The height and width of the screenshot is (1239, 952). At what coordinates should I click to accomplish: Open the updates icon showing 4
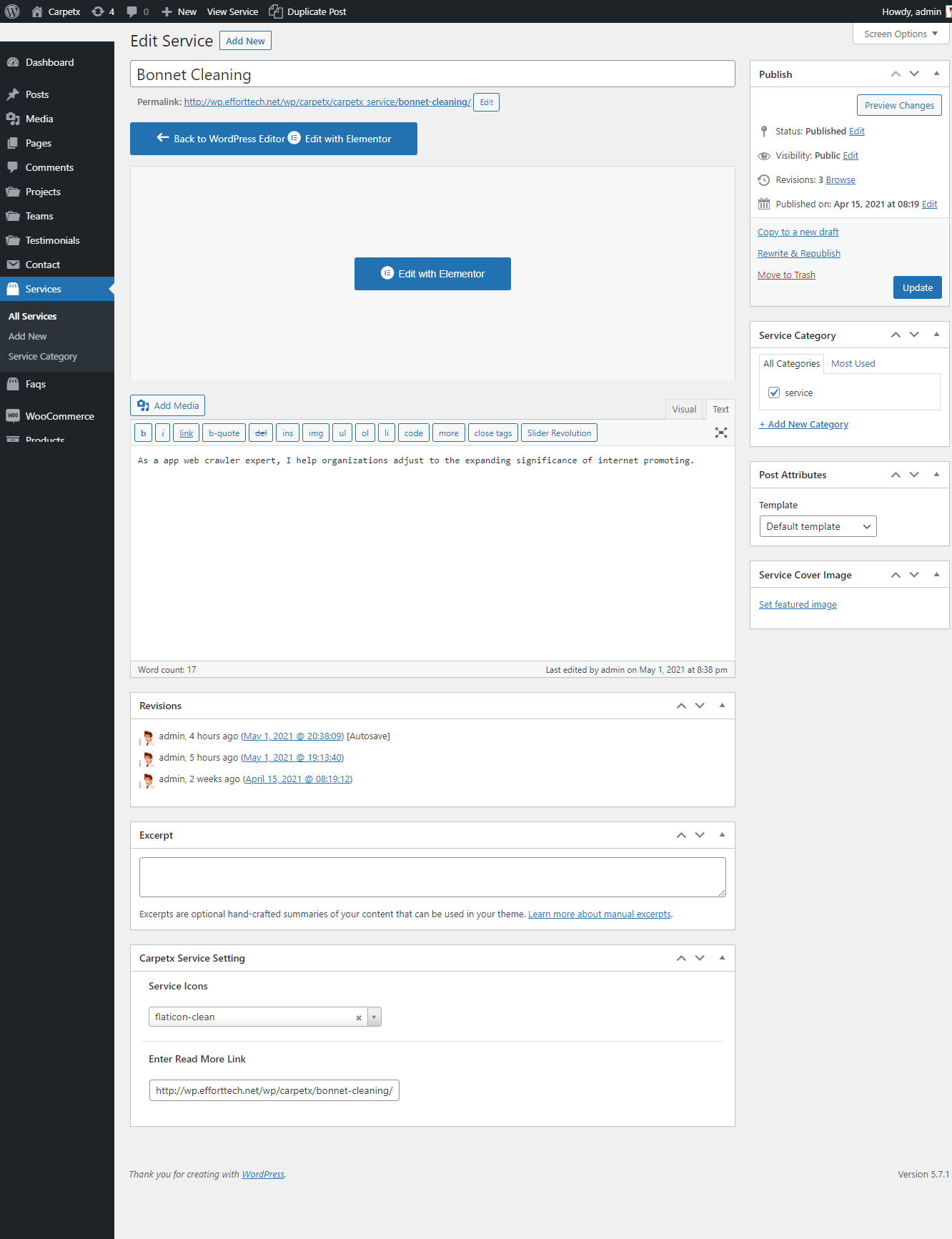click(98, 11)
